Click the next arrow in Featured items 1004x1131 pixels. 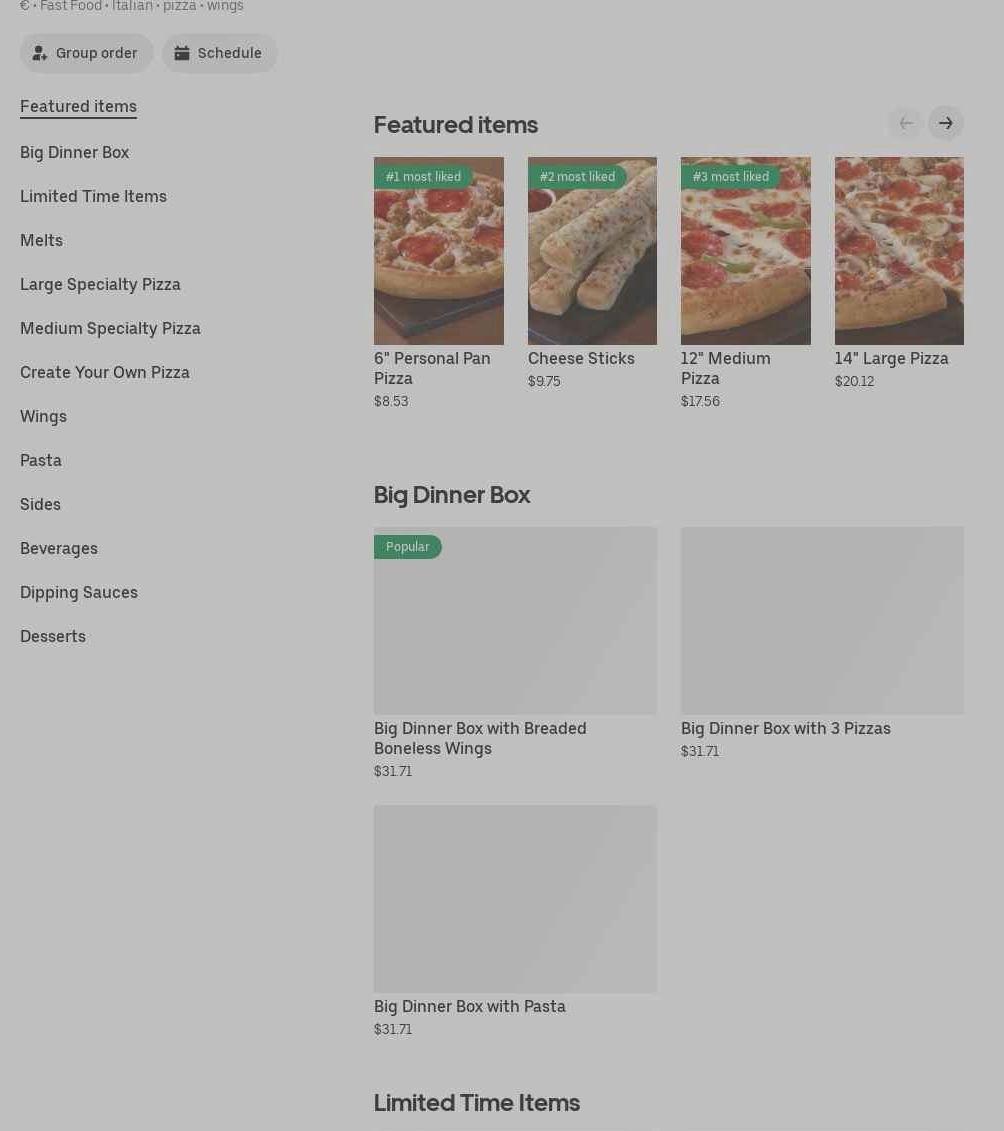(x=945, y=123)
